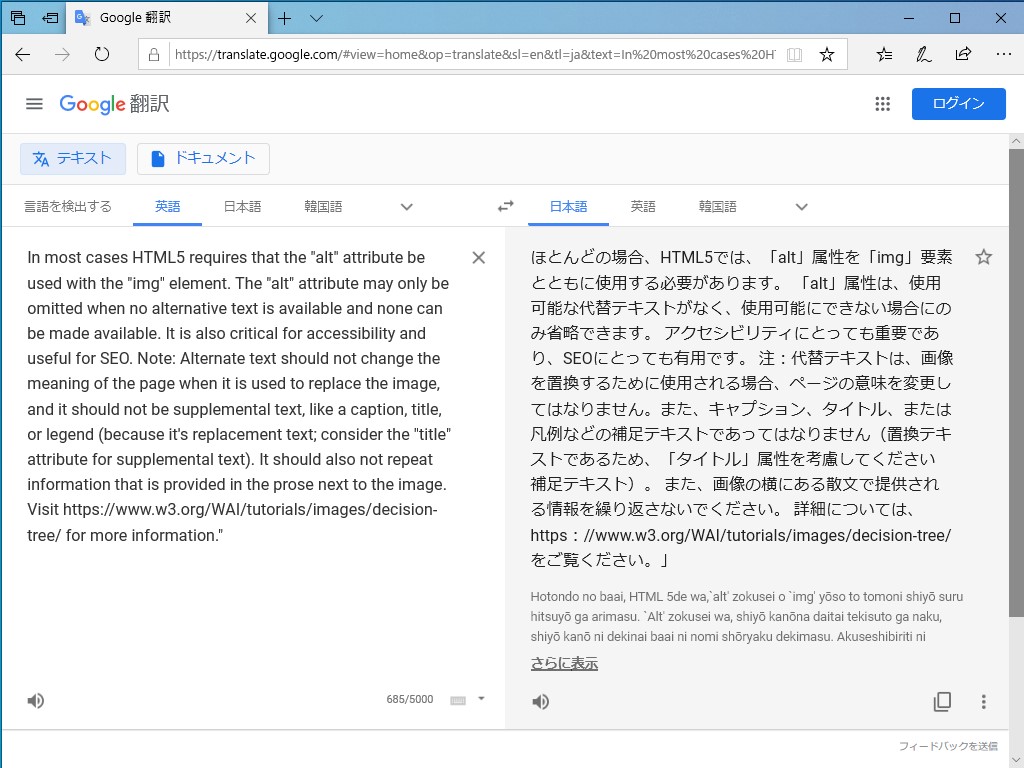1024x768 pixels.
Task: Click the ログイン button
Action: tap(958, 103)
